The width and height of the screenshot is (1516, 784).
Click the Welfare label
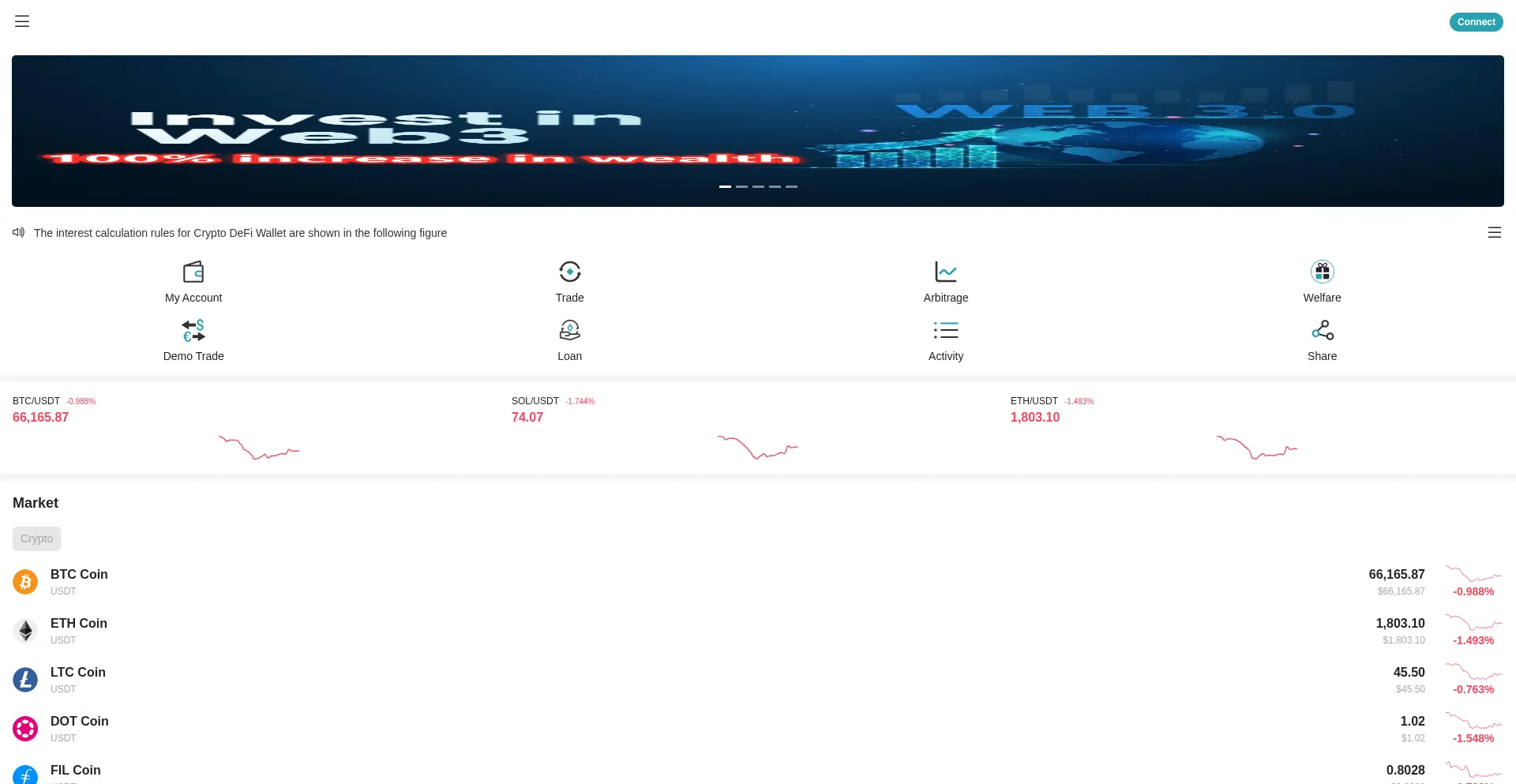coord(1323,298)
